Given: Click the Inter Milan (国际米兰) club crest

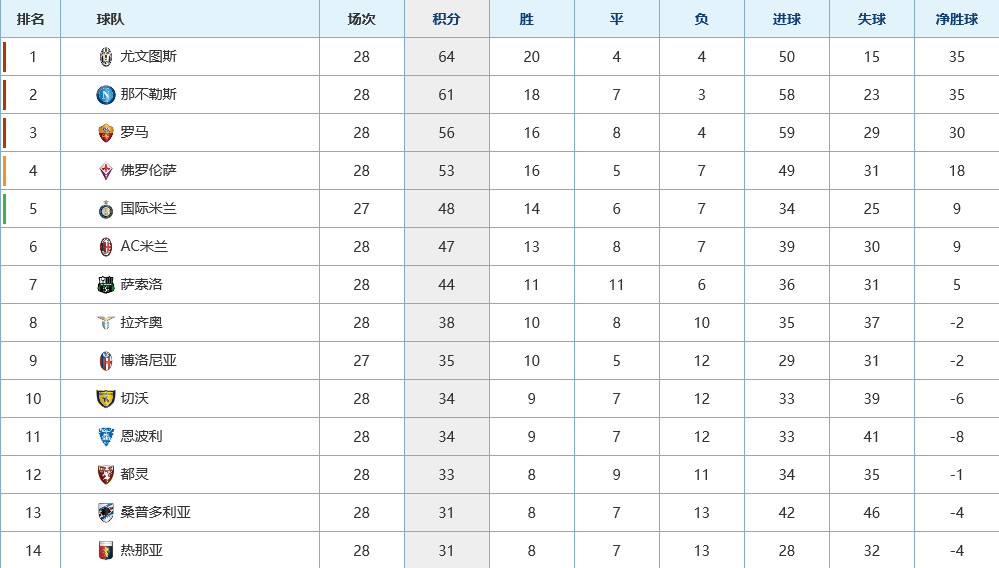Looking at the screenshot, I should pyautogui.click(x=106, y=209).
